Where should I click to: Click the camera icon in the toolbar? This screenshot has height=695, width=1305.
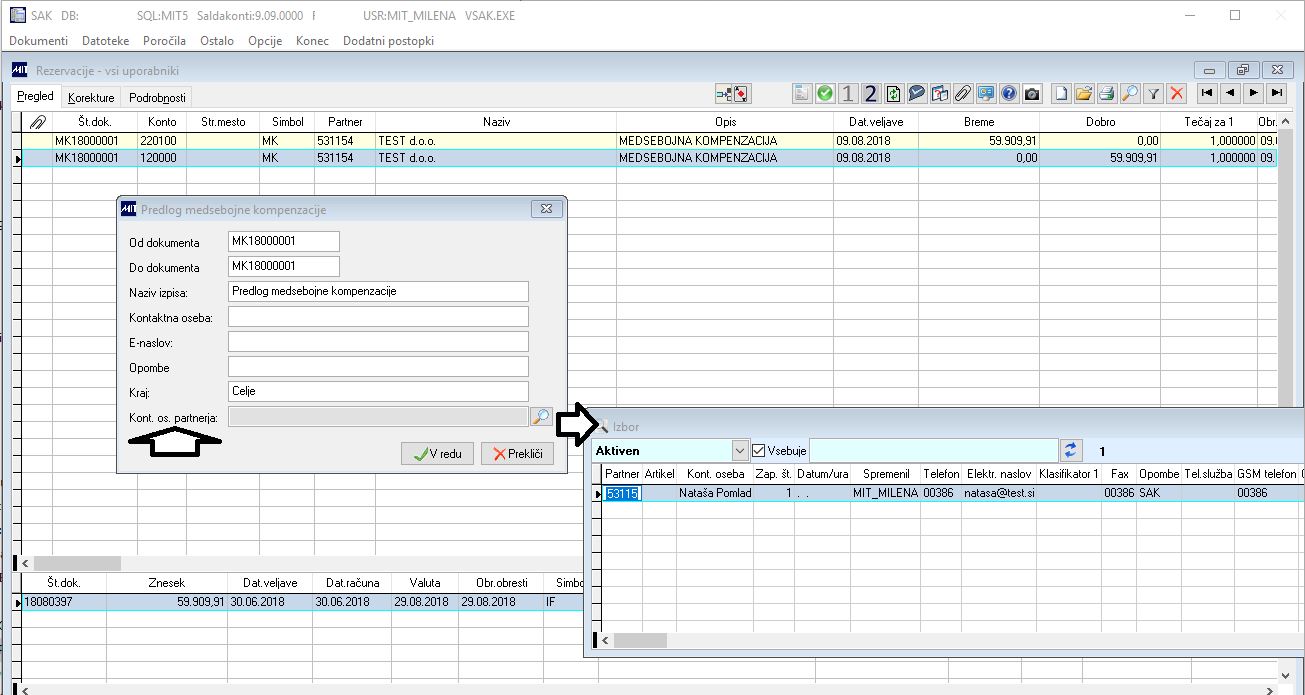click(1032, 93)
